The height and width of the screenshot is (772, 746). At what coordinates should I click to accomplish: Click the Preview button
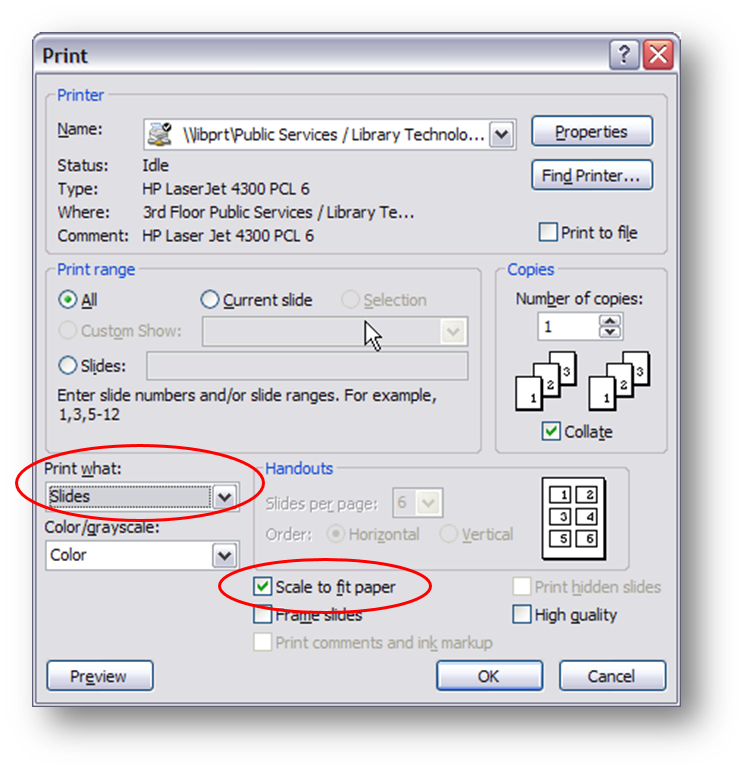[x=100, y=676]
